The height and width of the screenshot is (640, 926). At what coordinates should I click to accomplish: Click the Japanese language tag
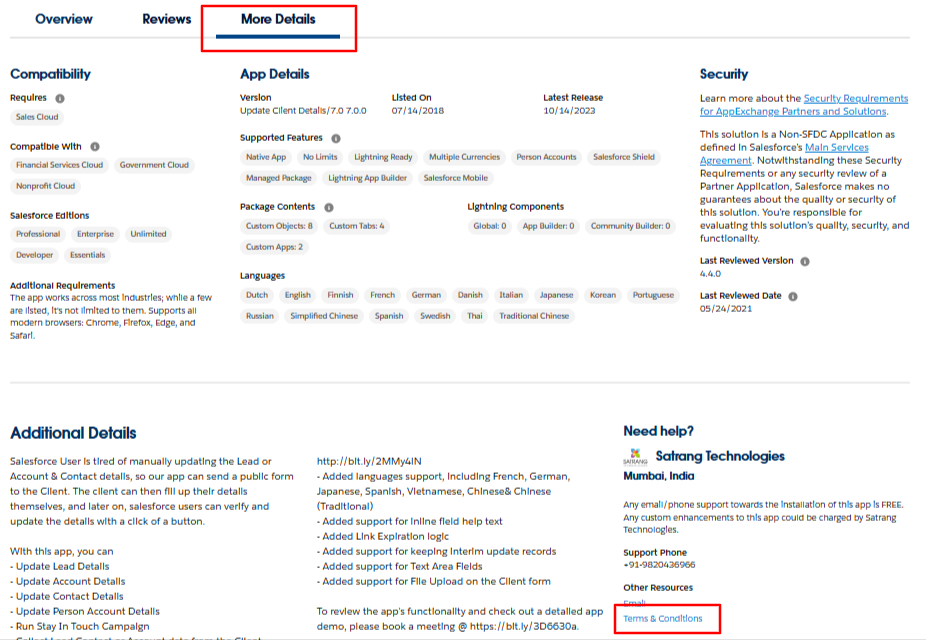[556, 295]
